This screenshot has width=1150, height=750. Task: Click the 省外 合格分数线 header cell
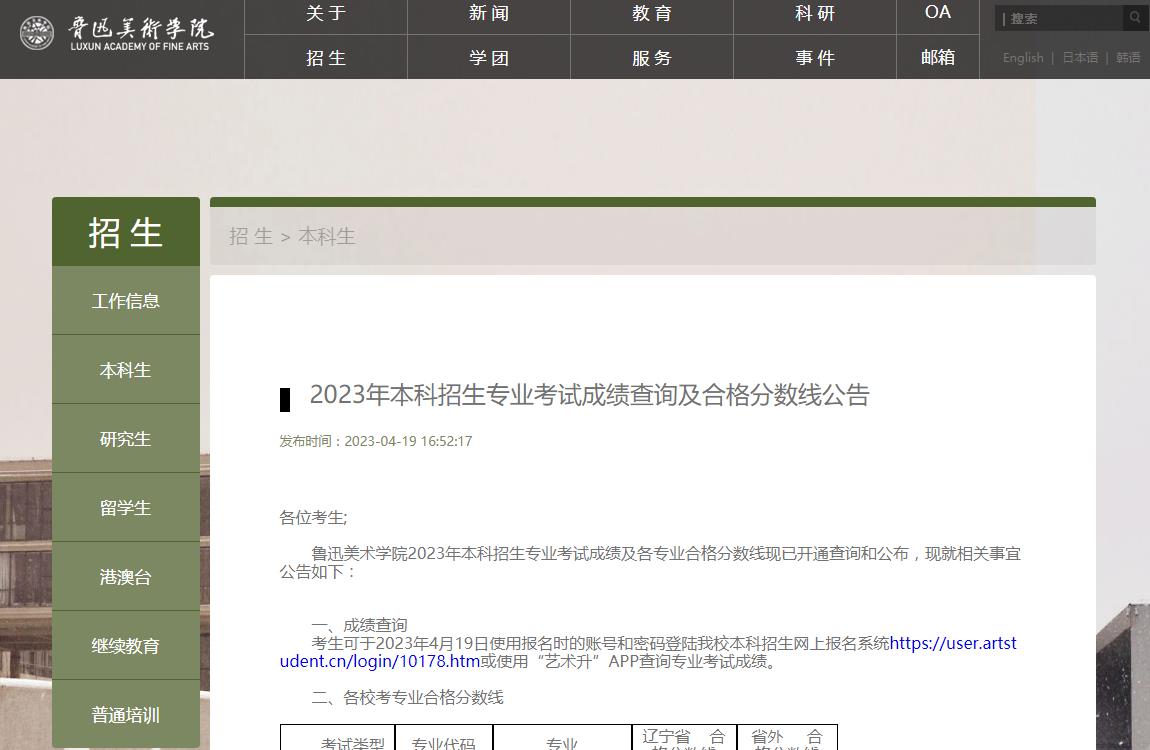[x=787, y=738]
